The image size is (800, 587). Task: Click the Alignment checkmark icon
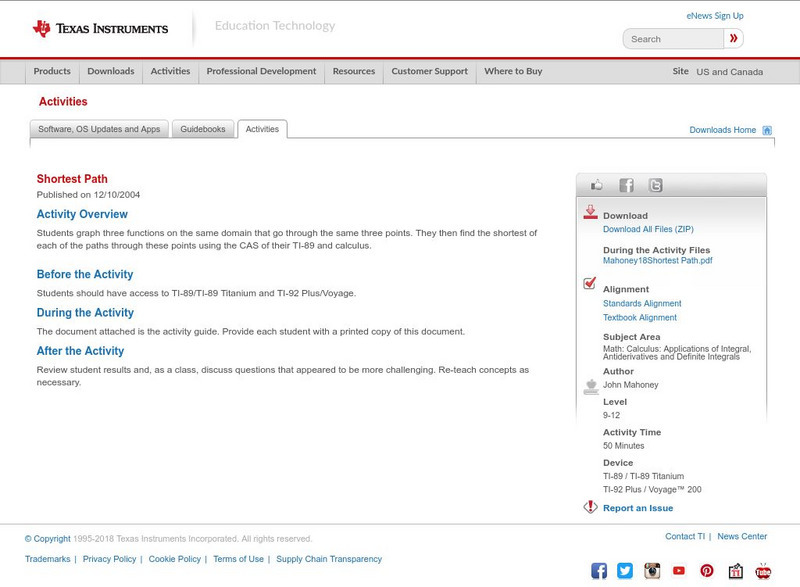[590, 283]
